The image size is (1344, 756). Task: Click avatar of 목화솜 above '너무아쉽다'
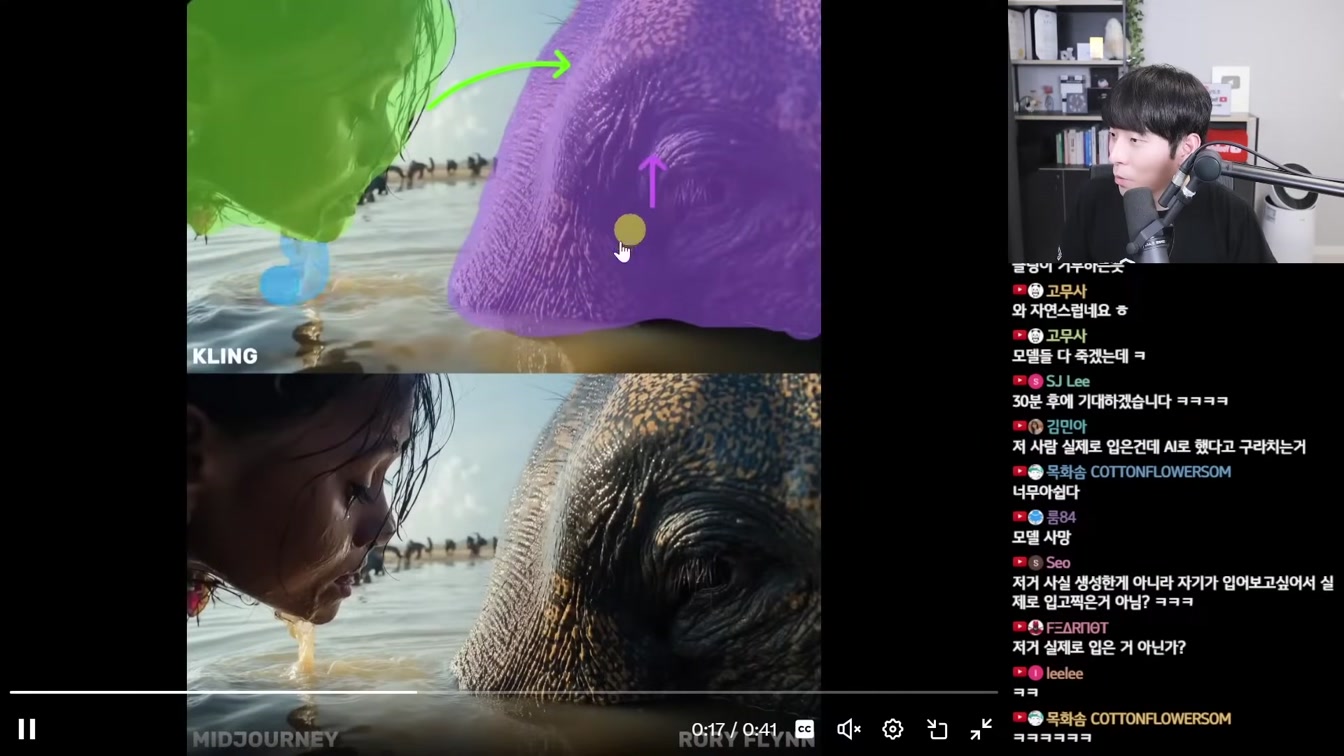coord(1035,472)
